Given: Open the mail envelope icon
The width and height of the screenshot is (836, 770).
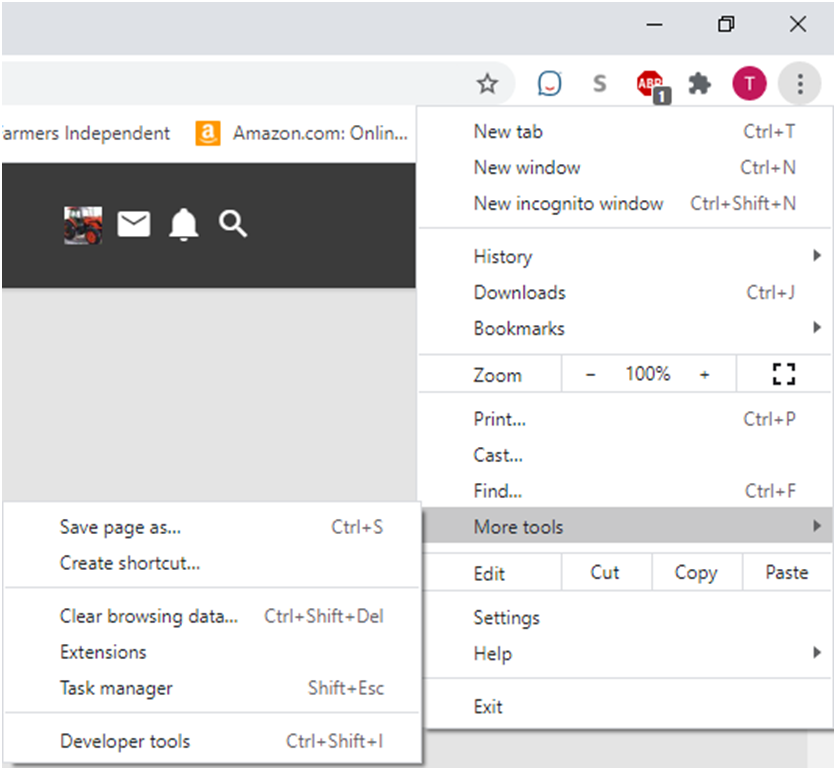Looking at the screenshot, I should [134, 225].
